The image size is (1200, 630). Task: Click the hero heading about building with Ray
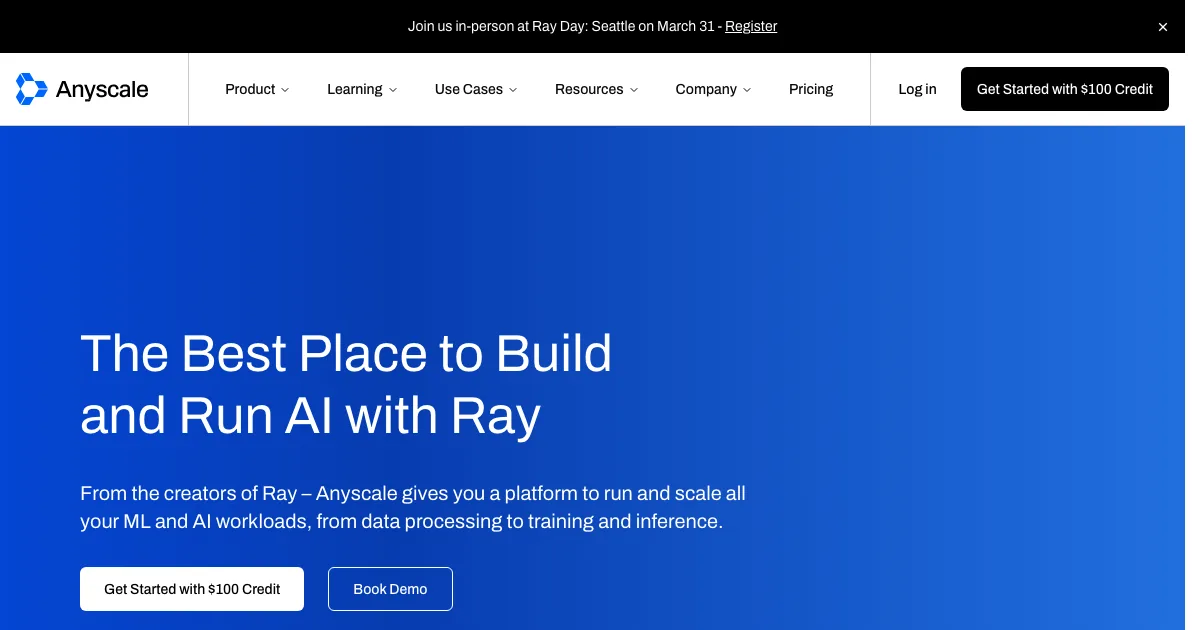346,384
